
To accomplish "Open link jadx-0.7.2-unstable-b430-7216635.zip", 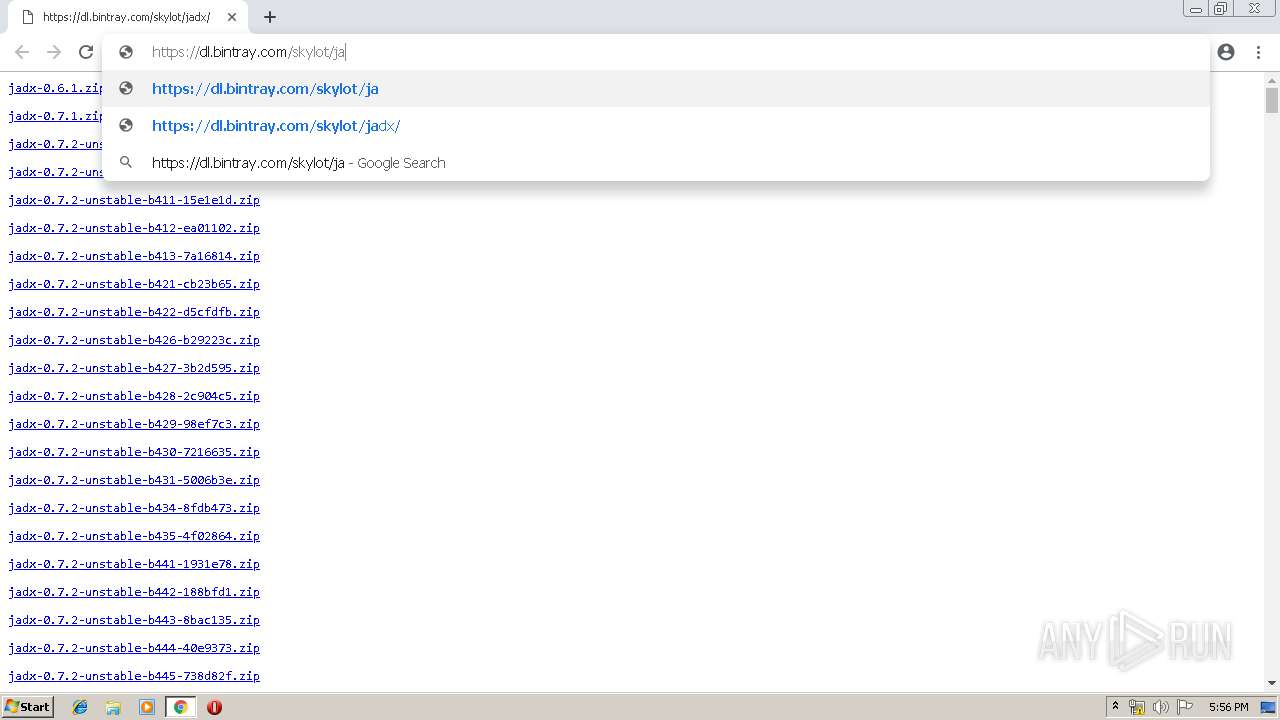I will pyautogui.click(x=134, y=452).
